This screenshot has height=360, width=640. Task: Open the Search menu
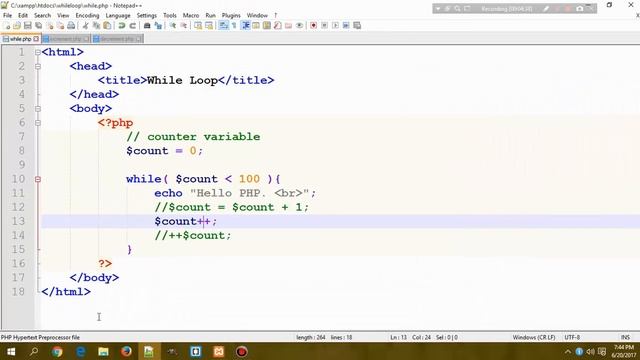[42, 16]
